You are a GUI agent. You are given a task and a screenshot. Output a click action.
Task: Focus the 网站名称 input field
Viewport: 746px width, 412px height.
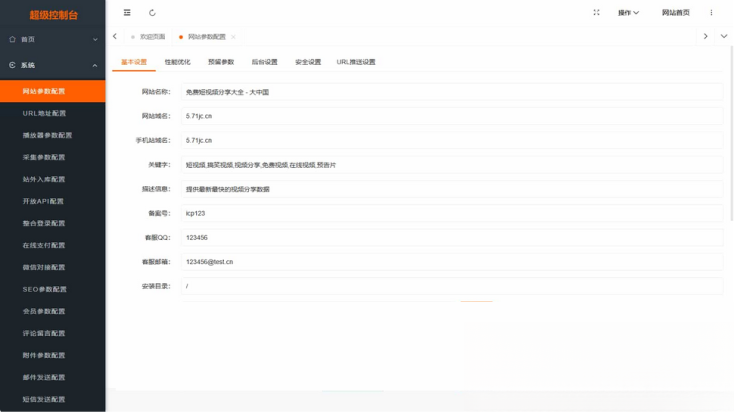tap(452, 92)
